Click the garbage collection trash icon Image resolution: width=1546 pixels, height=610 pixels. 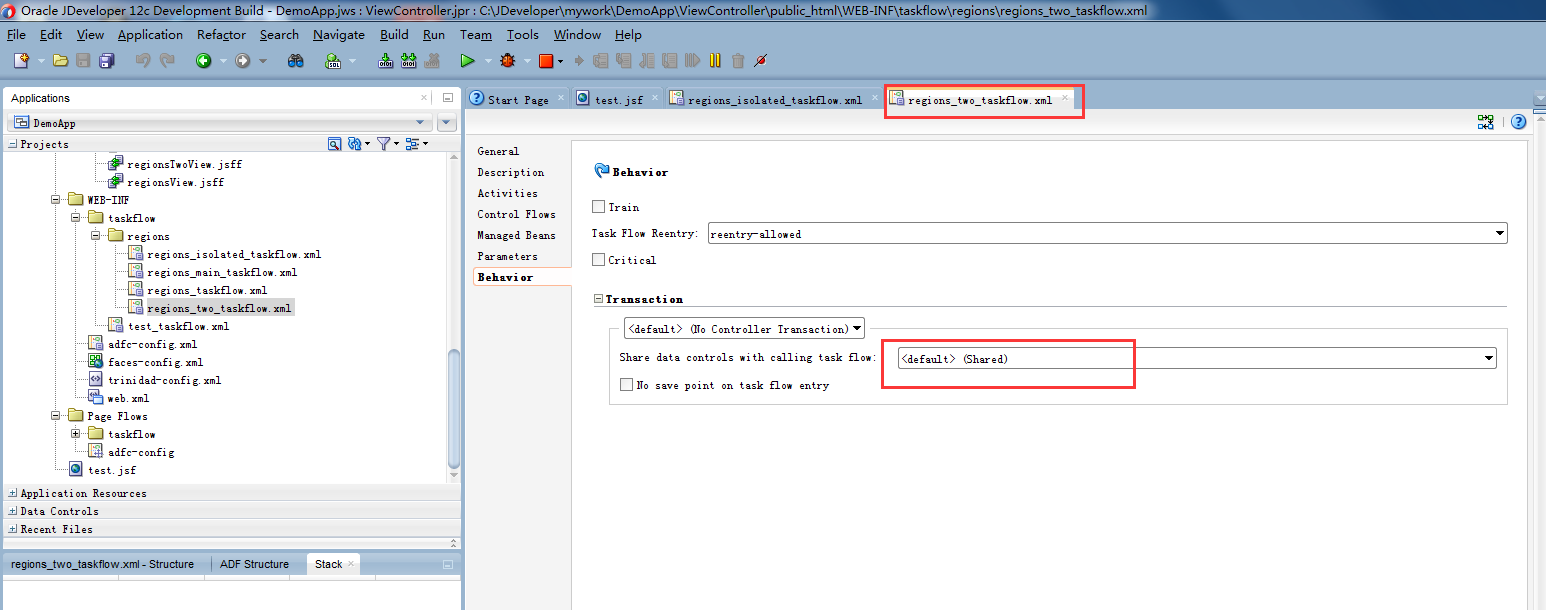point(738,61)
